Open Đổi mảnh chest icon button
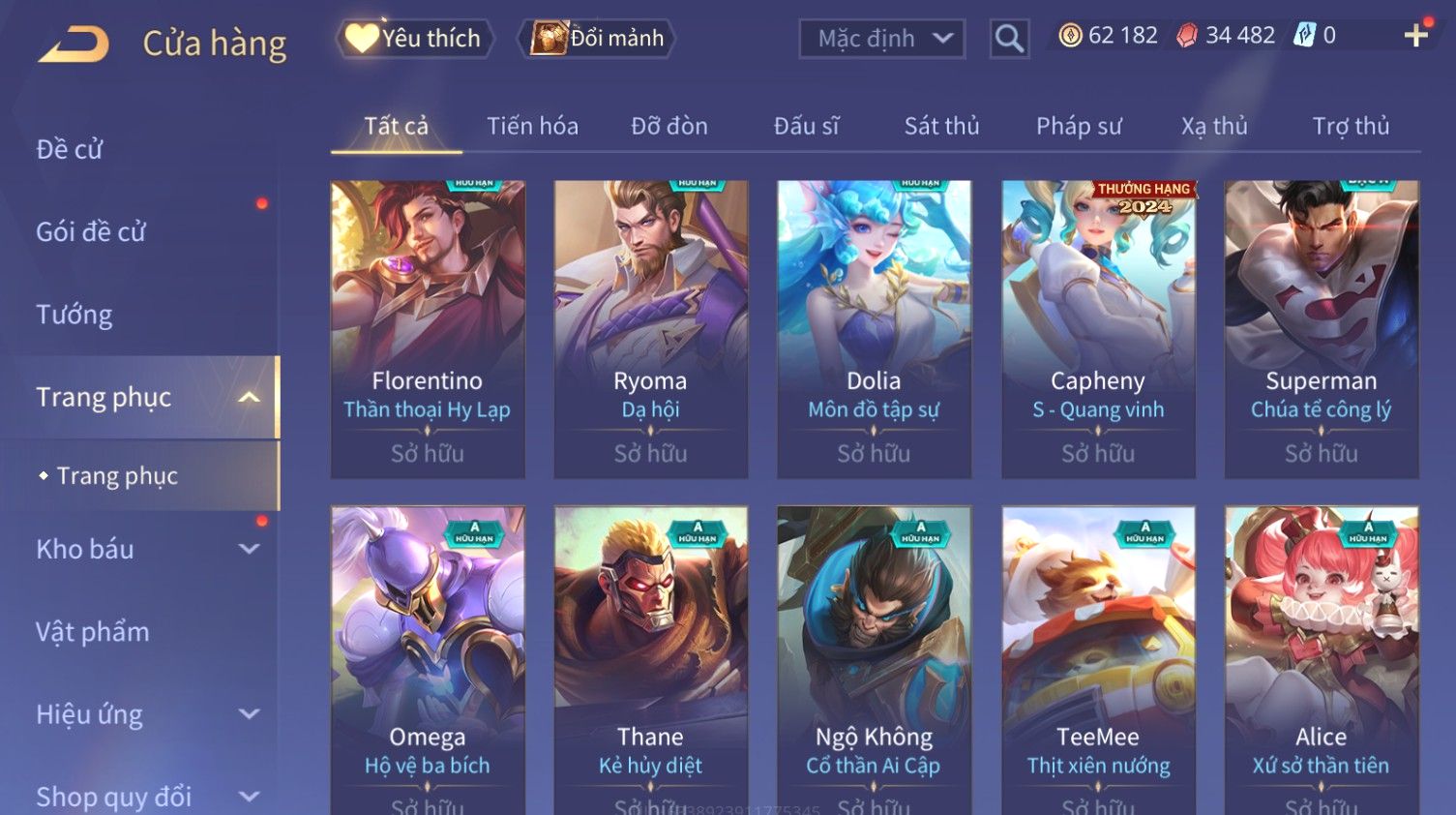This screenshot has width=1456, height=815. [x=596, y=38]
